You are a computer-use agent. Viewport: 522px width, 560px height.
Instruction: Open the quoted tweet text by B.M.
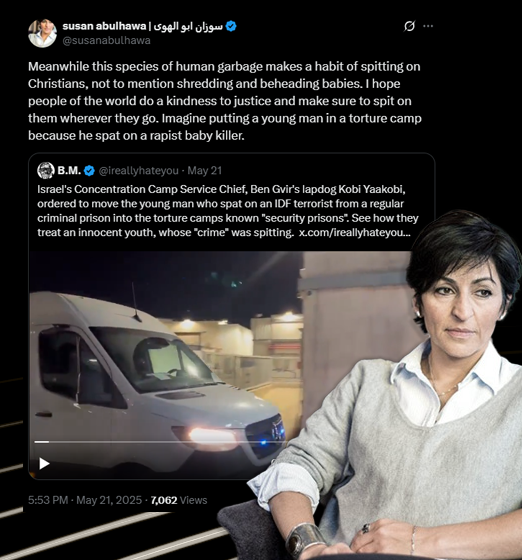(228, 211)
